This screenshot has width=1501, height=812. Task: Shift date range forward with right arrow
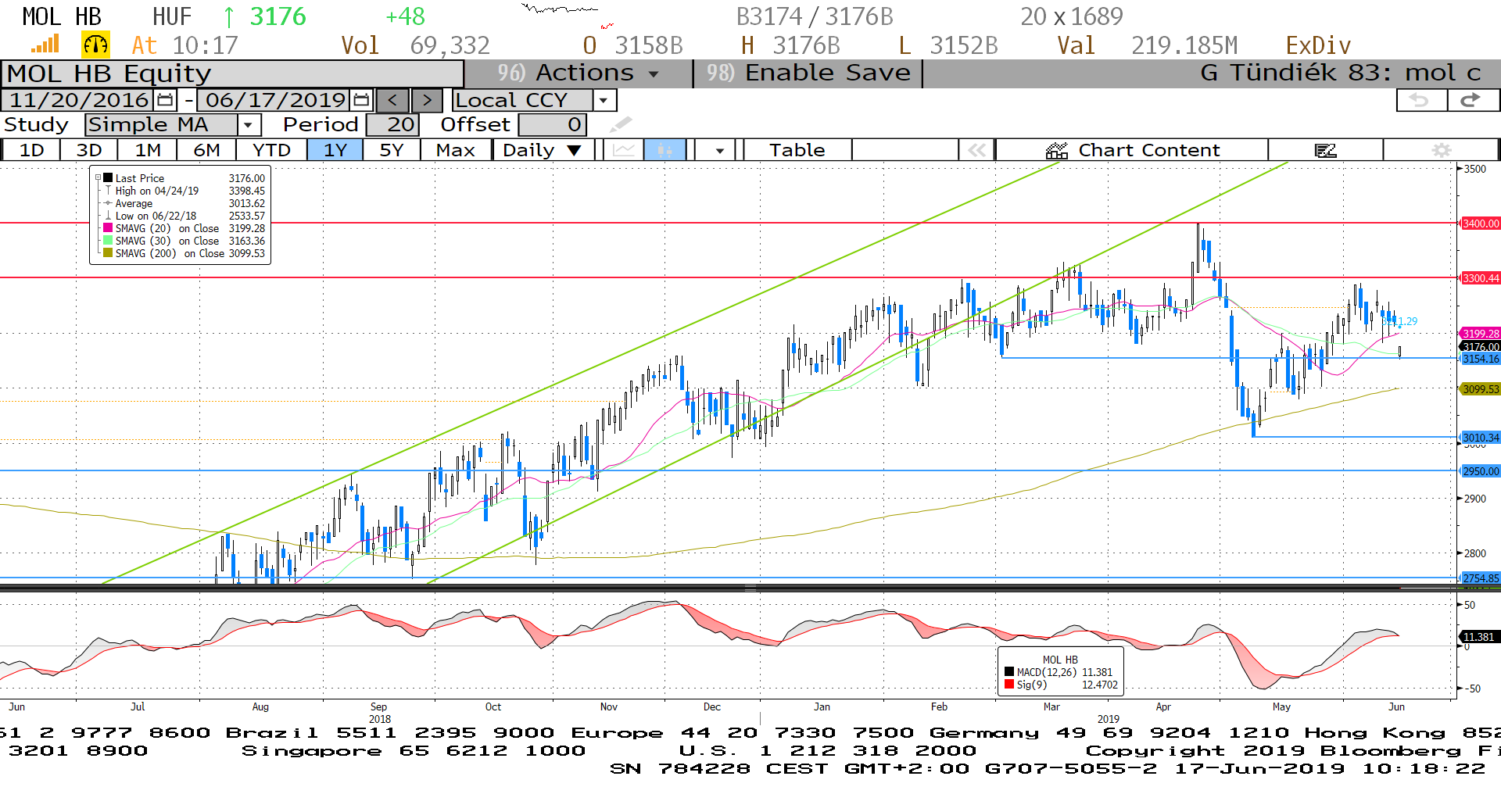(427, 100)
